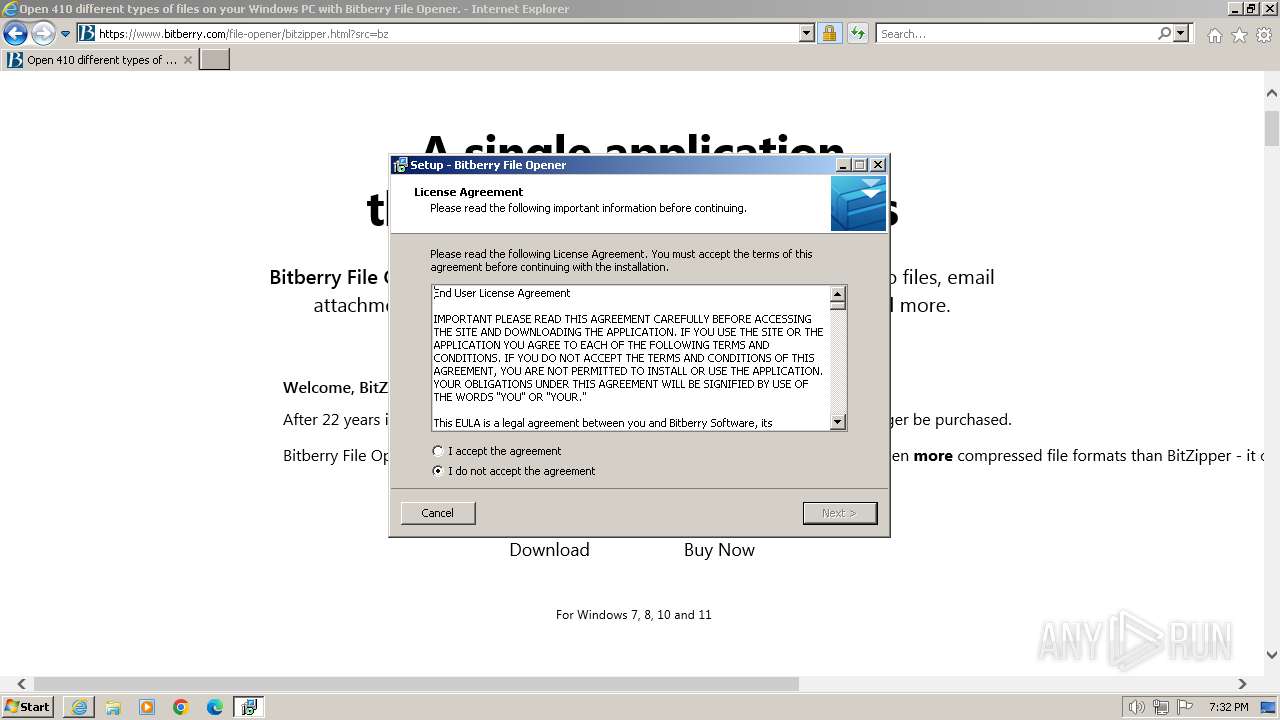Click the page horizontal scrollbar thumb

point(416,684)
